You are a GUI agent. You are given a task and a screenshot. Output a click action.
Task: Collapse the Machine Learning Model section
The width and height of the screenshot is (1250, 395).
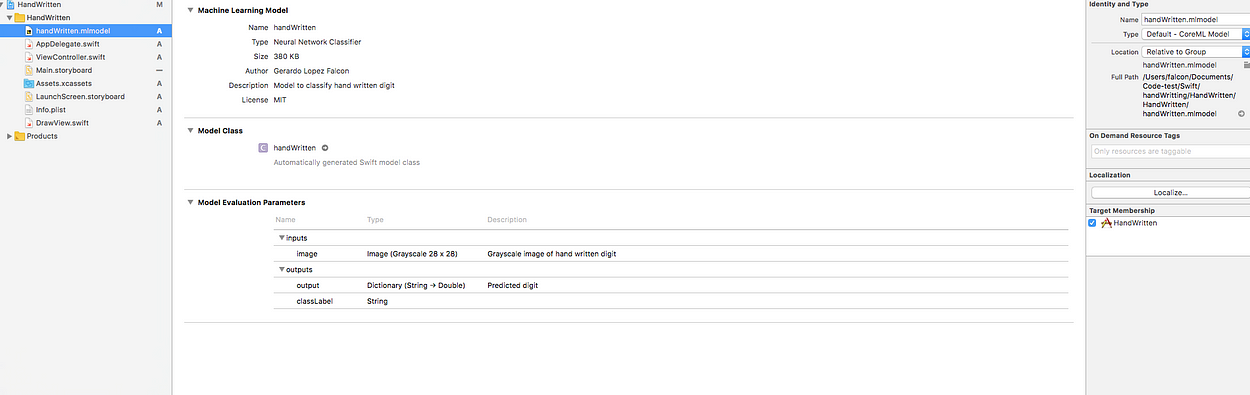click(x=191, y=10)
